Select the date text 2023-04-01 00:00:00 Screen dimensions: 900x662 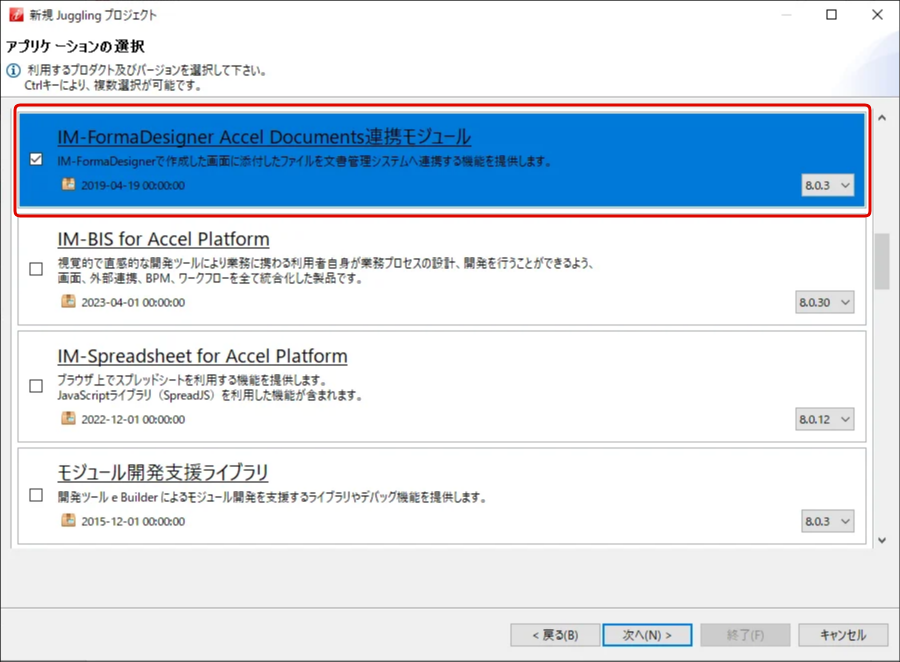133,303
